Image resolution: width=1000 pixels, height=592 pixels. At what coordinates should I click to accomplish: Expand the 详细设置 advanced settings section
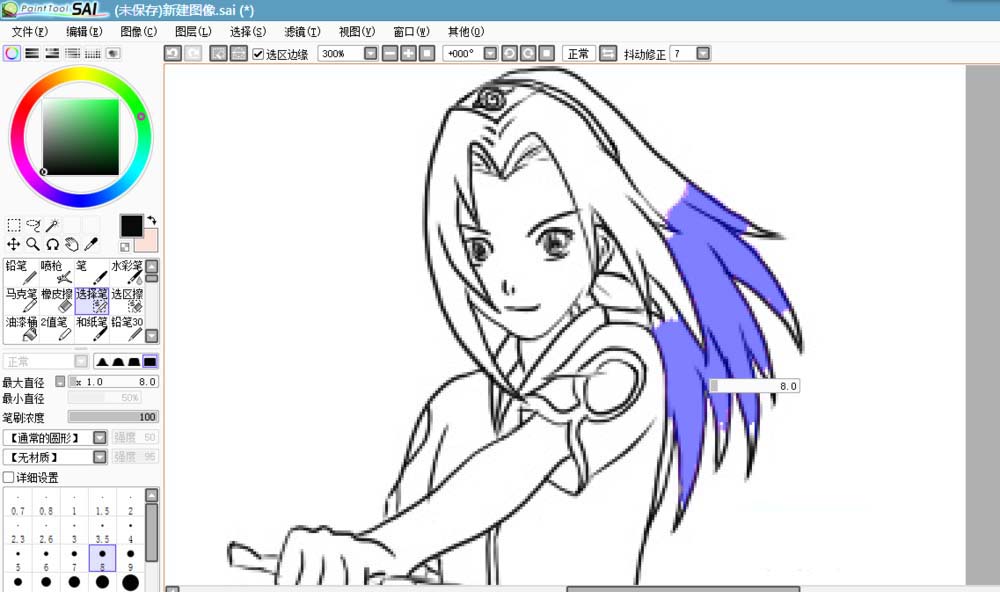[x=10, y=477]
